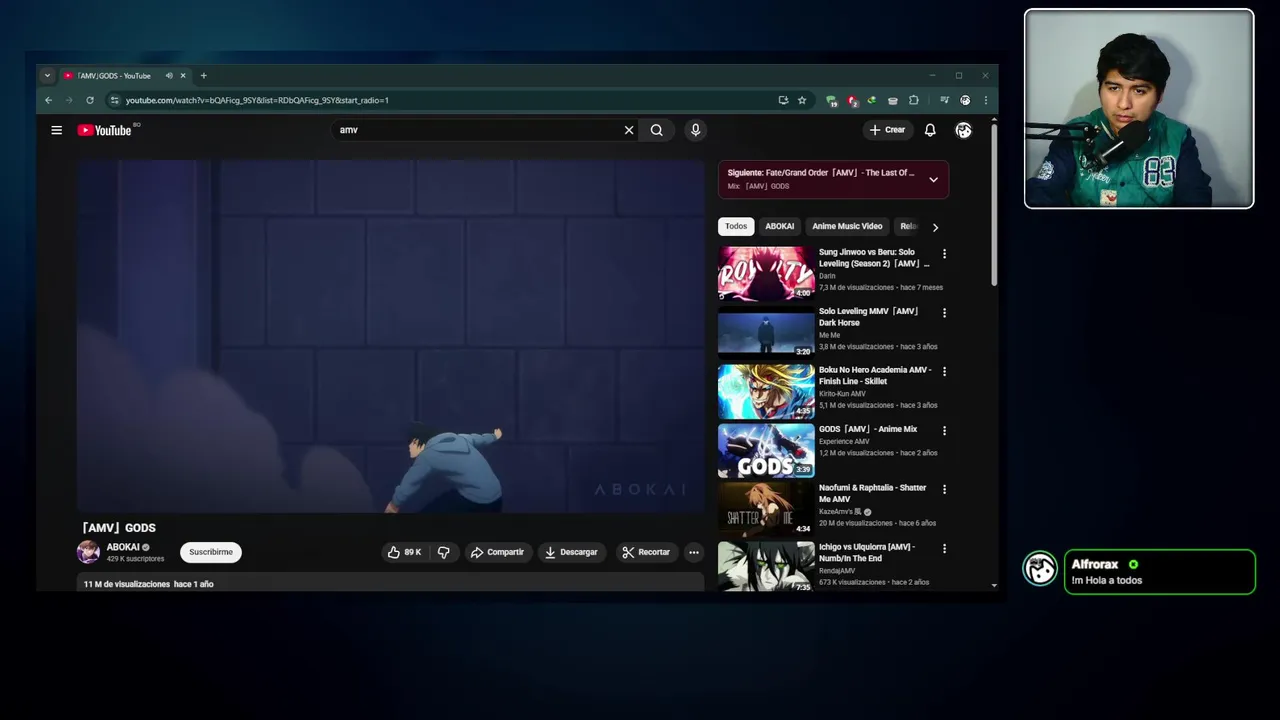
Task: Open the ABOKAI channel name link
Action: (x=123, y=547)
